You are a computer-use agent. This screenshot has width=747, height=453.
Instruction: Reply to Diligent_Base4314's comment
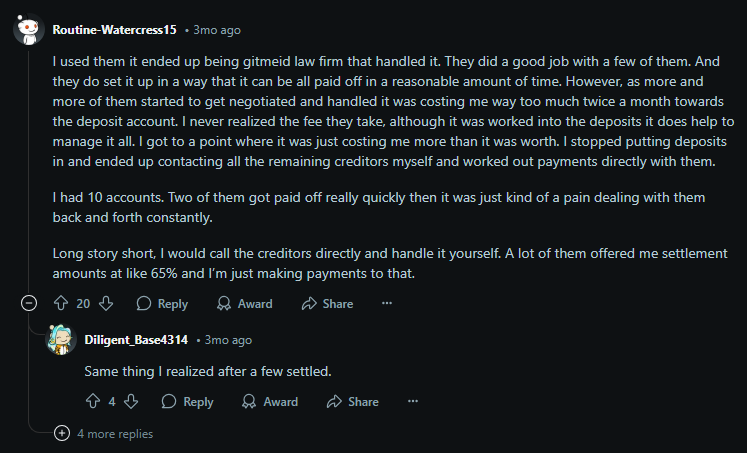click(187, 401)
